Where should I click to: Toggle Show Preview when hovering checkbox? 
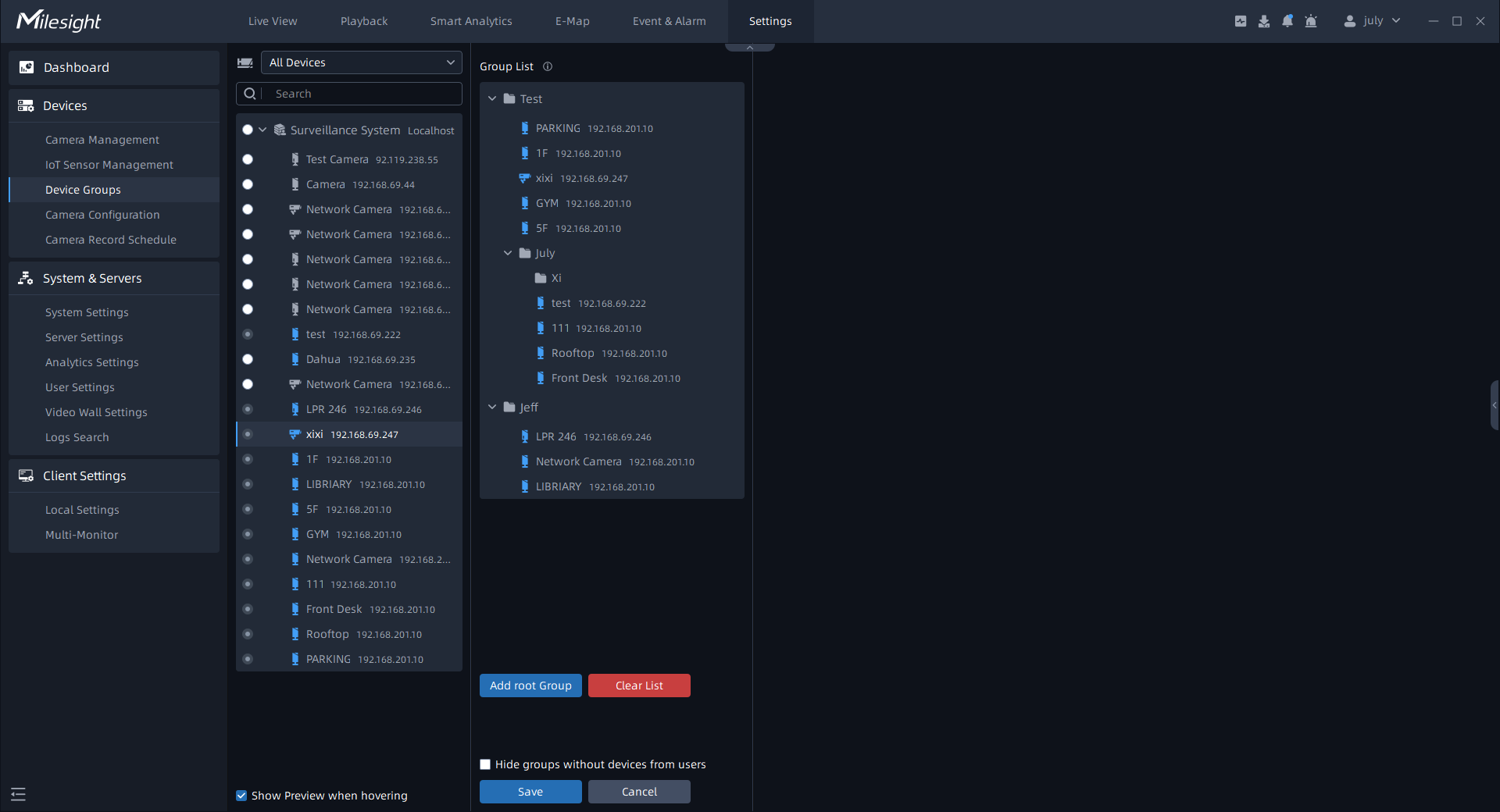point(241,796)
